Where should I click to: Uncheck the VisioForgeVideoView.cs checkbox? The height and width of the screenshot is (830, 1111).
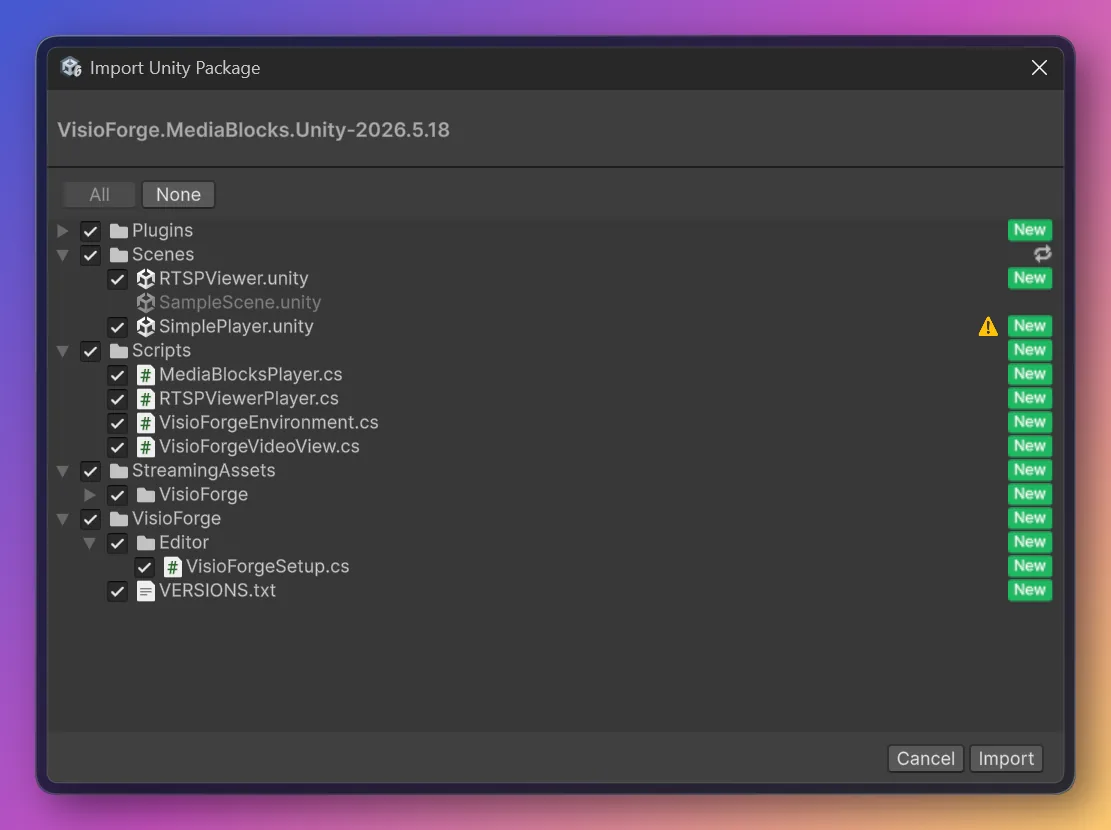117,447
